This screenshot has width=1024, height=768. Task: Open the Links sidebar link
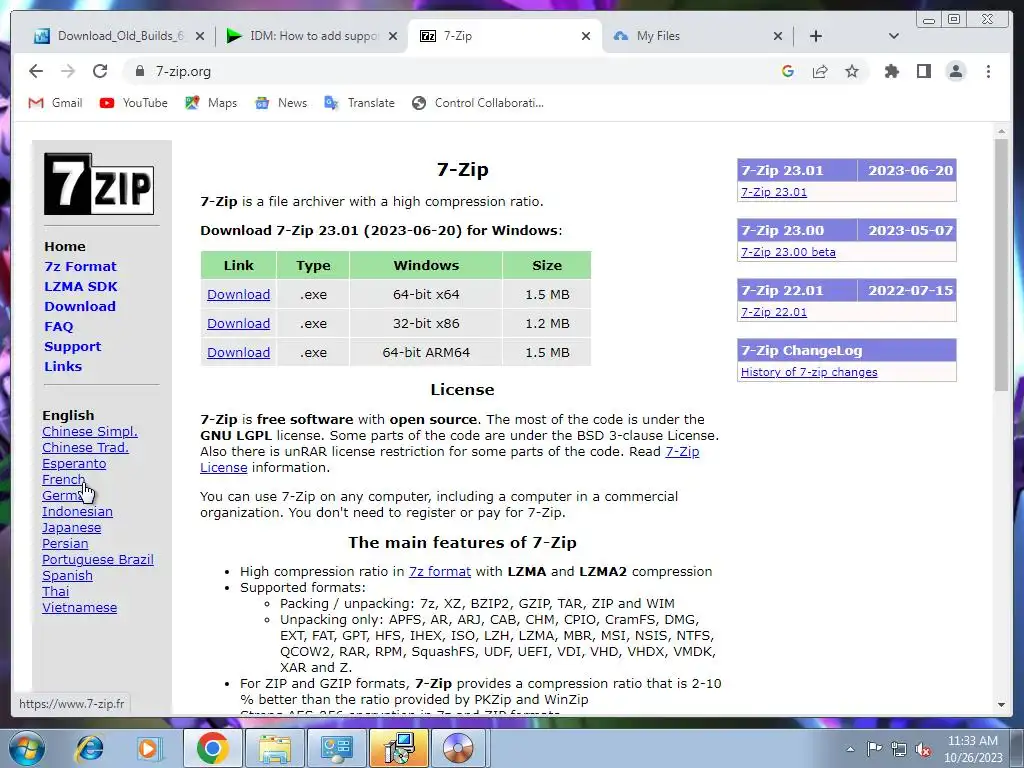[63, 366]
